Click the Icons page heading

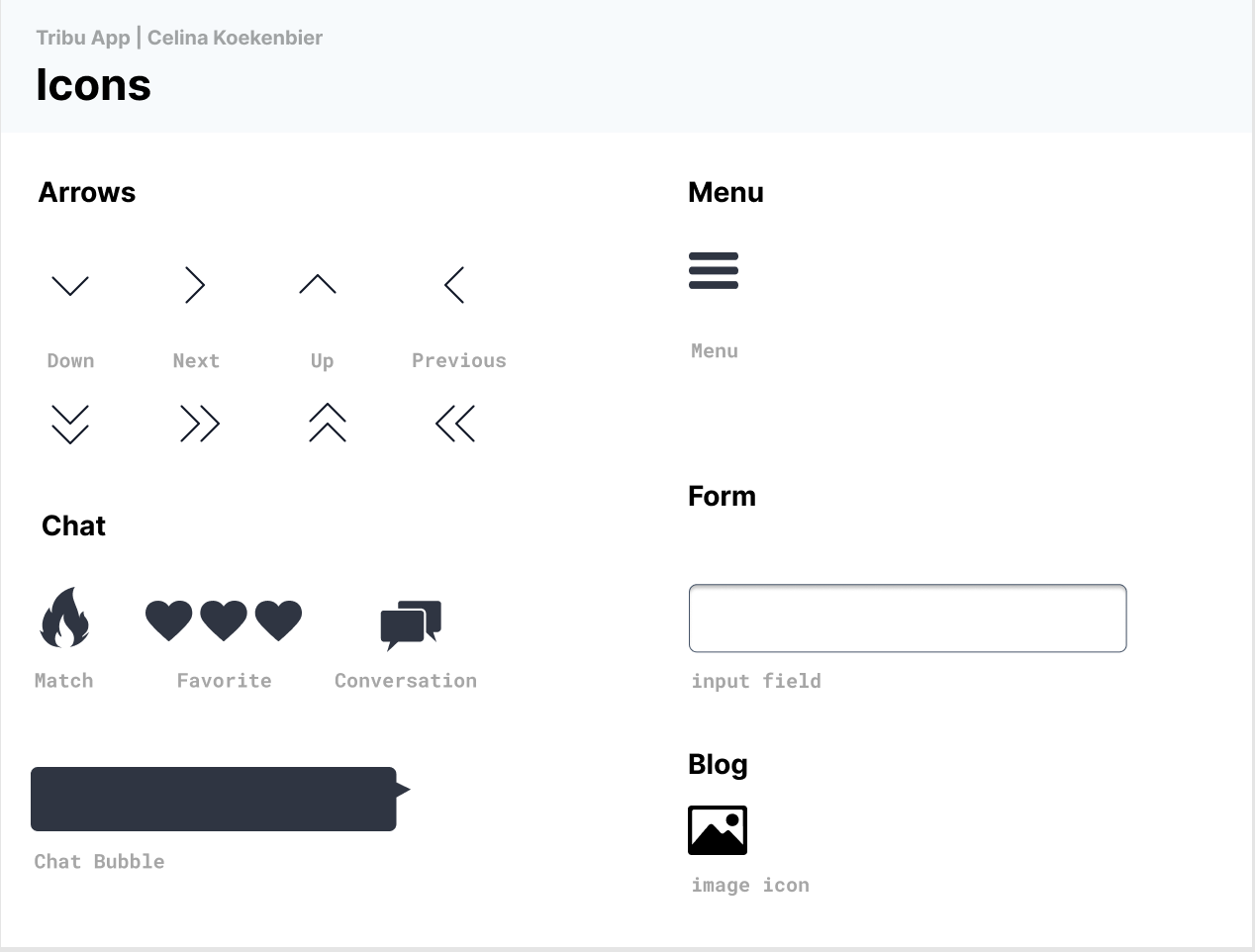[94, 85]
